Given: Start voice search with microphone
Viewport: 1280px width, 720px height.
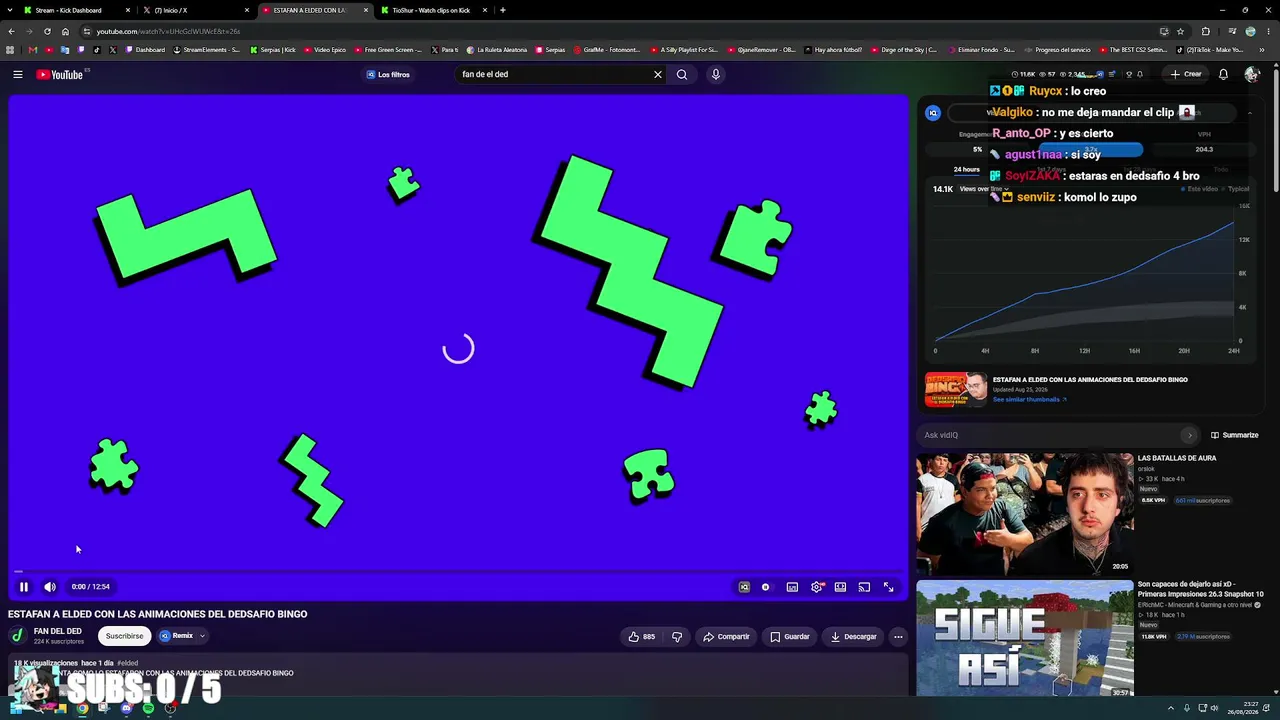Looking at the screenshot, I should (x=716, y=74).
